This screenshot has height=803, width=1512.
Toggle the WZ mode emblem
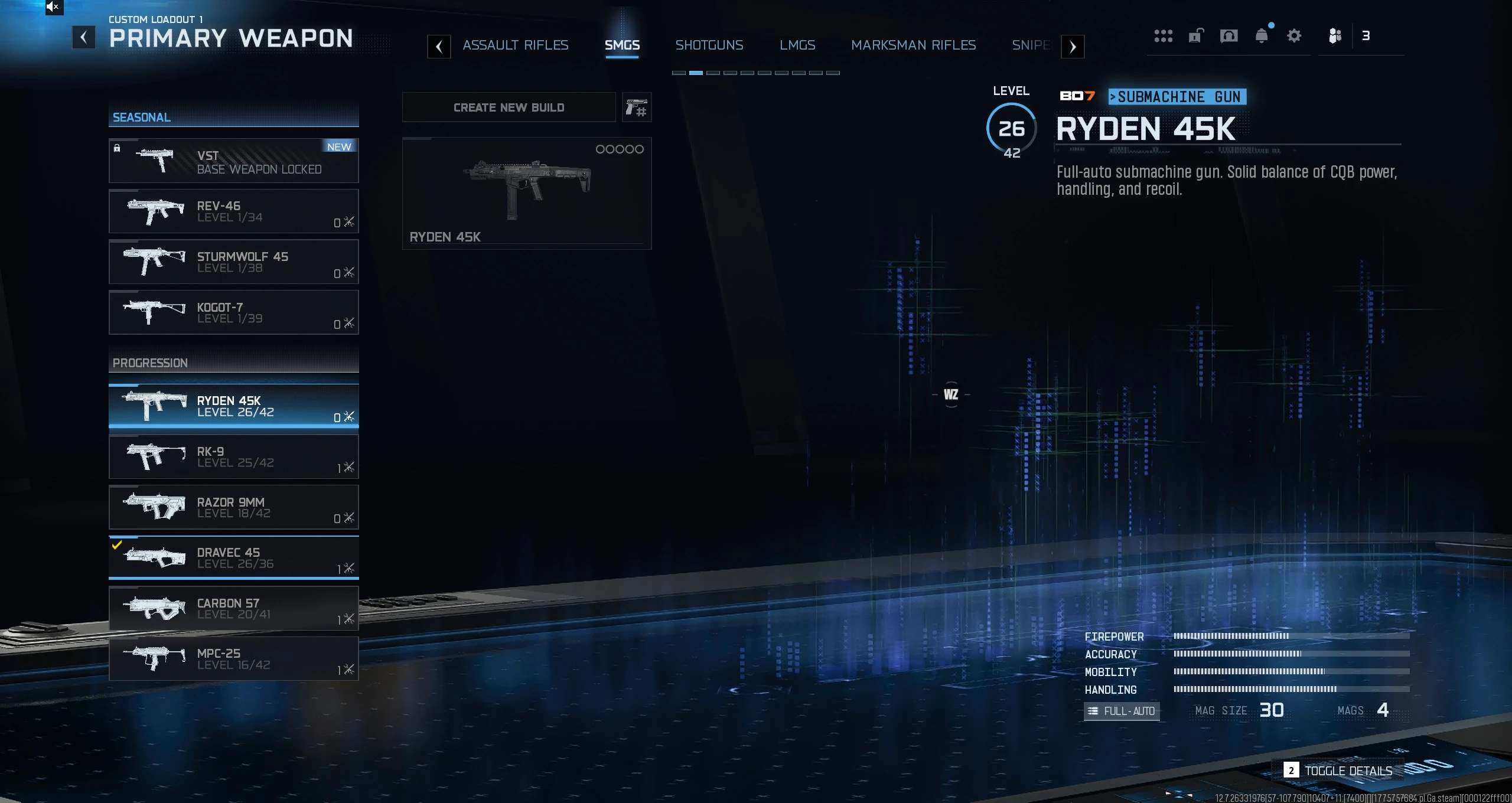pyautogui.click(x=951, y=394)
